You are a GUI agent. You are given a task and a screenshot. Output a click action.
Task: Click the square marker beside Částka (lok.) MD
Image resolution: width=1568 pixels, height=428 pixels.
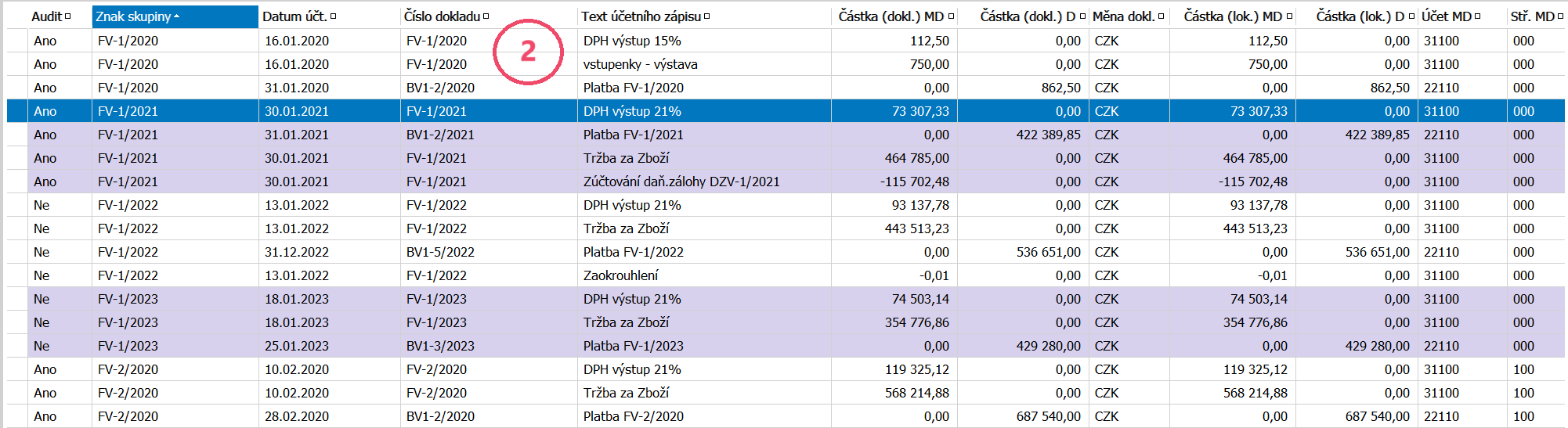pos(1289,16)
